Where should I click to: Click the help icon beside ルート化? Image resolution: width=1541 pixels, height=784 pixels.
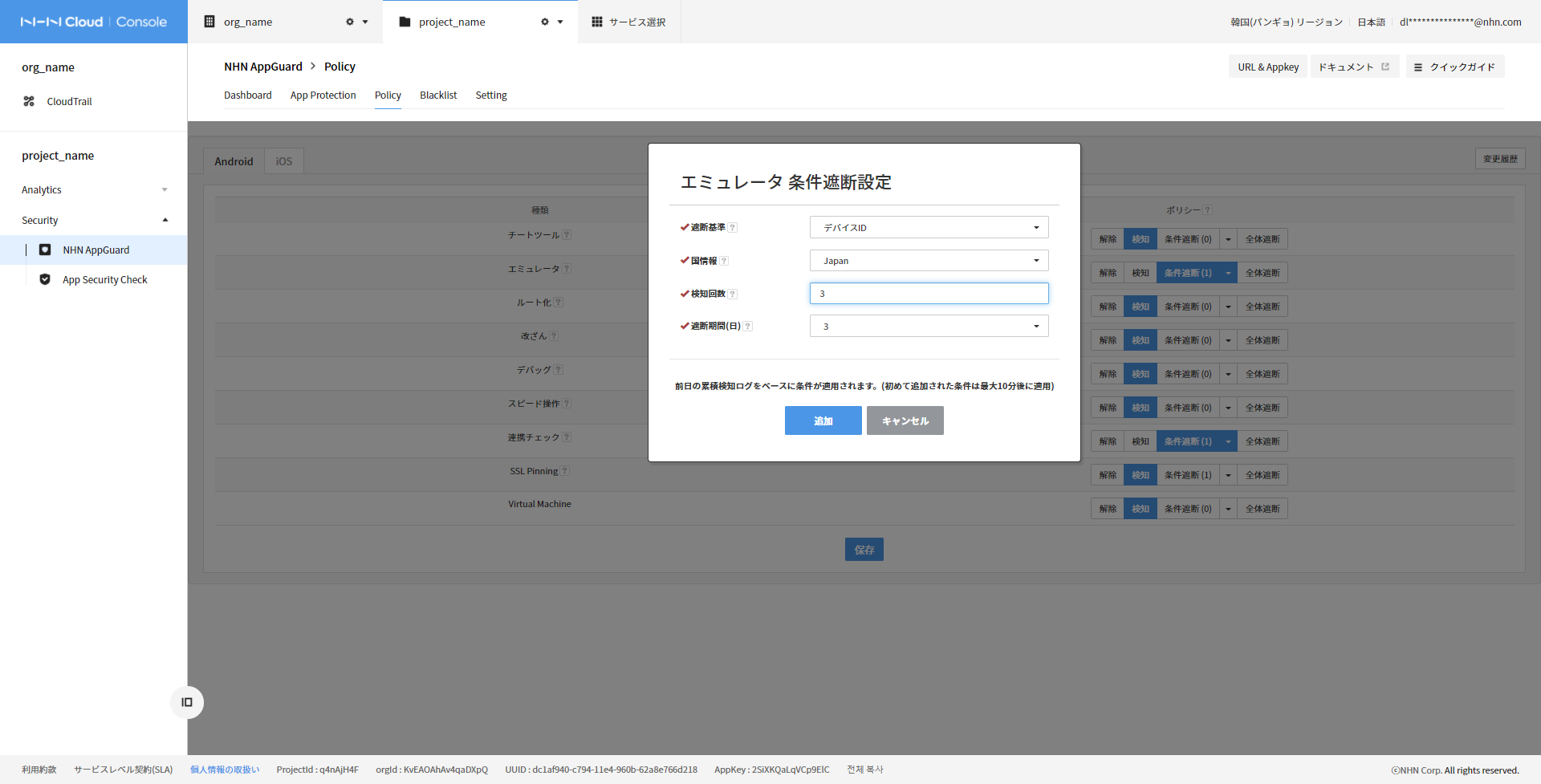tap(559, 303)
